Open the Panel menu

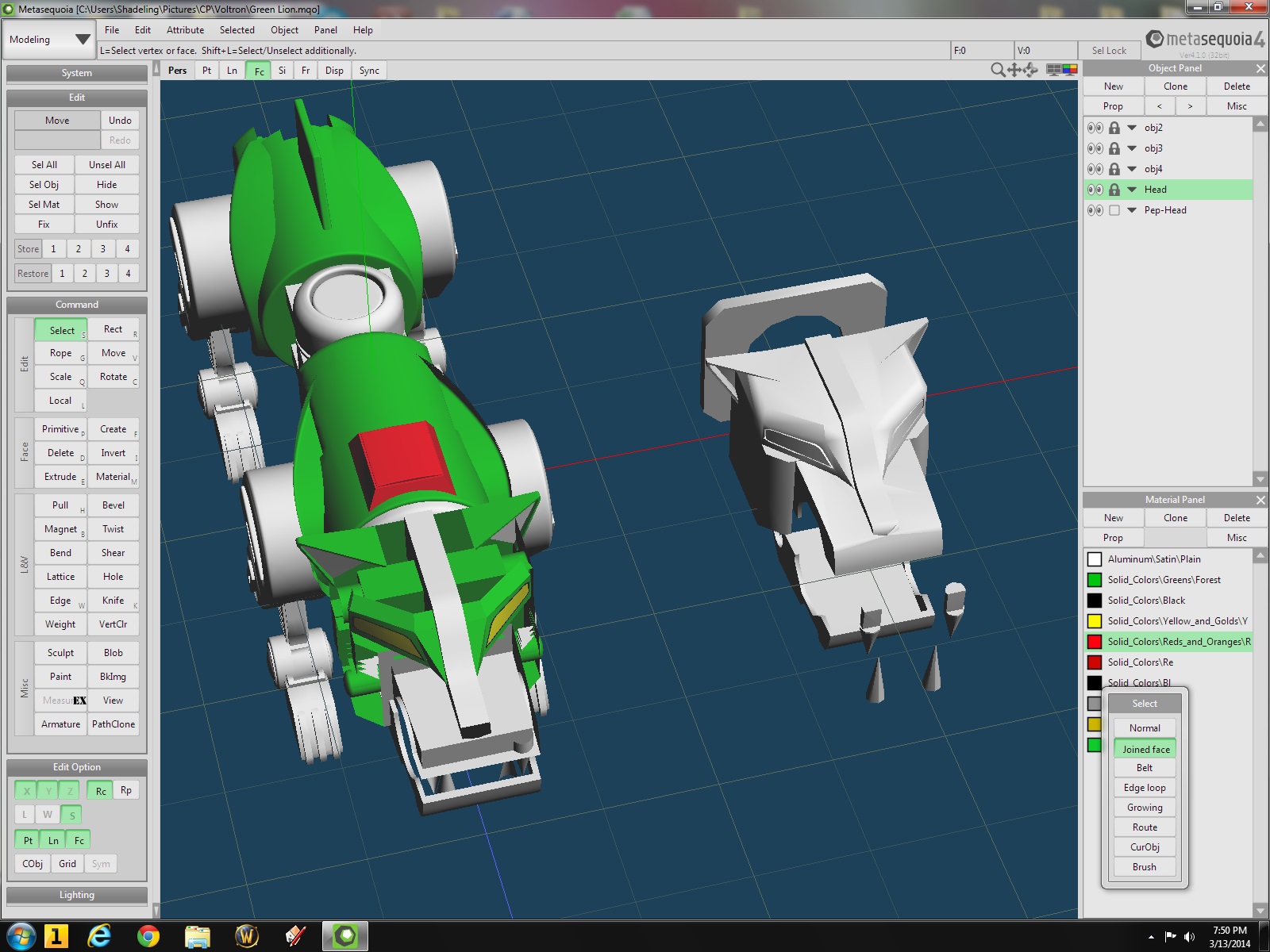tap(325, 30)
